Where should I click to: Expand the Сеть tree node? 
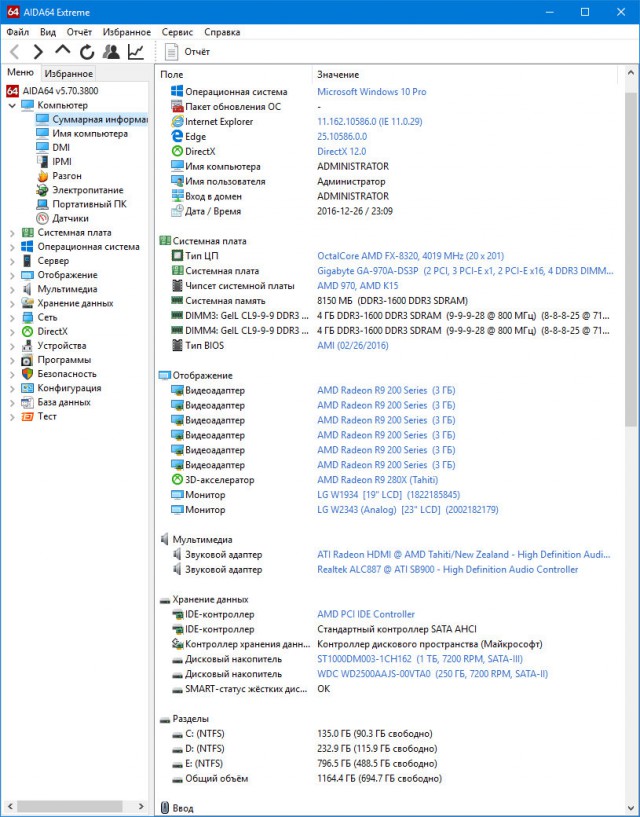click(x=12, y=317)
